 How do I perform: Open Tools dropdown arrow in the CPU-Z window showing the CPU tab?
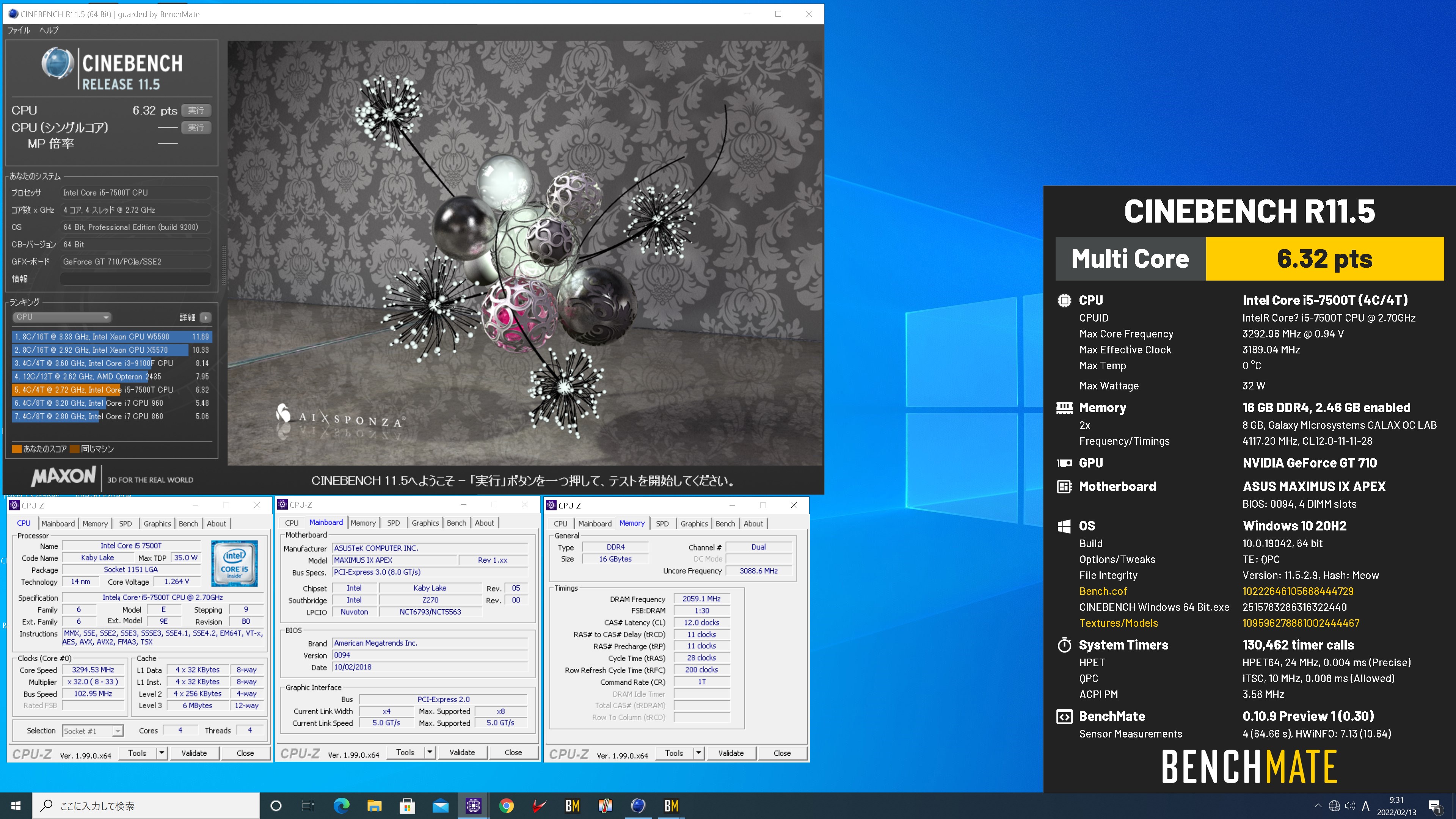(162, 753)
